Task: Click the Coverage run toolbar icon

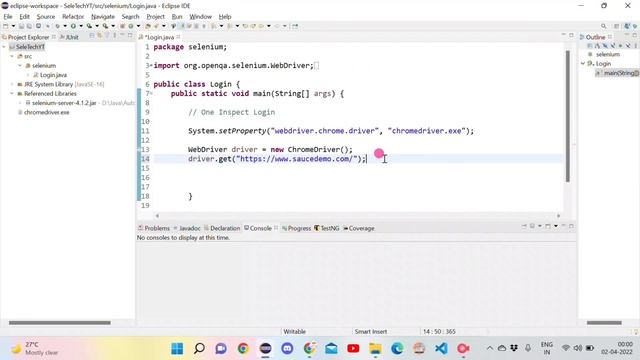Action: pyautogui.click(x=89, y=26)
